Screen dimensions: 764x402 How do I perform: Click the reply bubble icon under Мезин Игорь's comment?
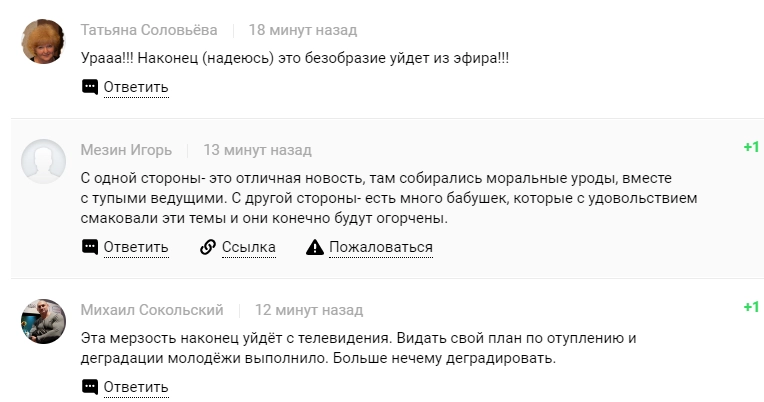tap(90, 247)
